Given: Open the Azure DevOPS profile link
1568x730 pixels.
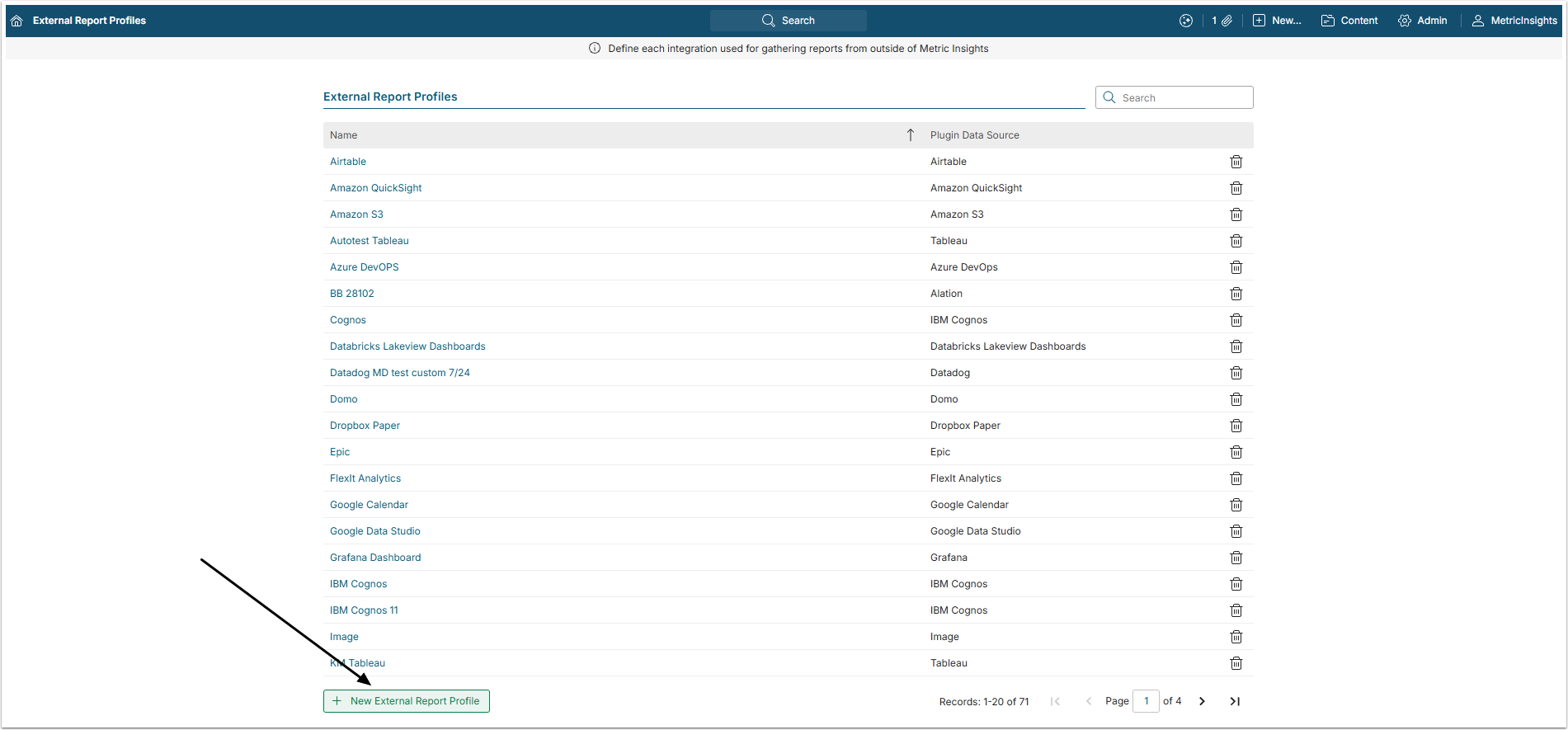Looking at the screenshot, I should click(365, 267).
